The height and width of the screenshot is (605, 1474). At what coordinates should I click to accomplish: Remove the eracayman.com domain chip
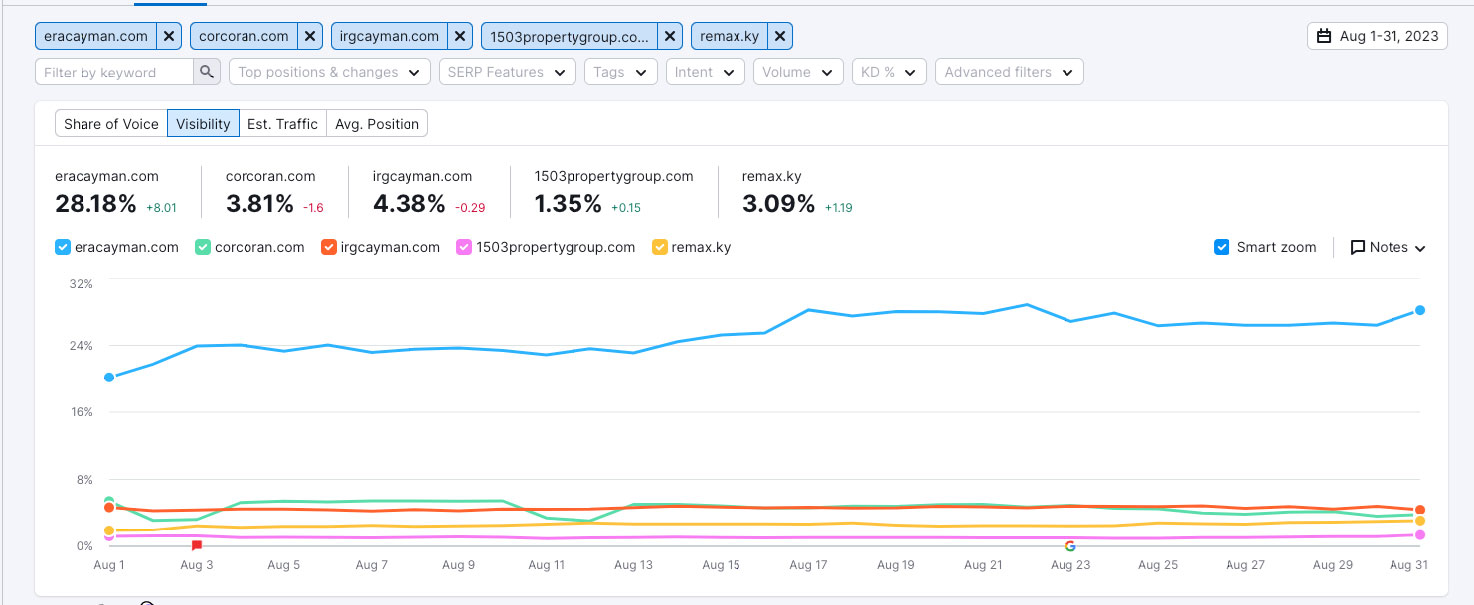[169, 36]
